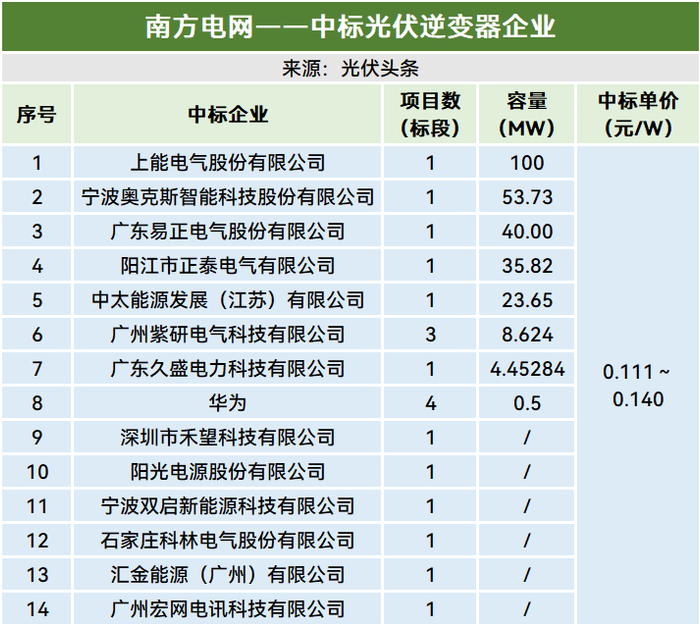Click the cell 广州宏网电讯科技有限公司
Viewport: 700px width, 626px height.
tap(228, 609)
